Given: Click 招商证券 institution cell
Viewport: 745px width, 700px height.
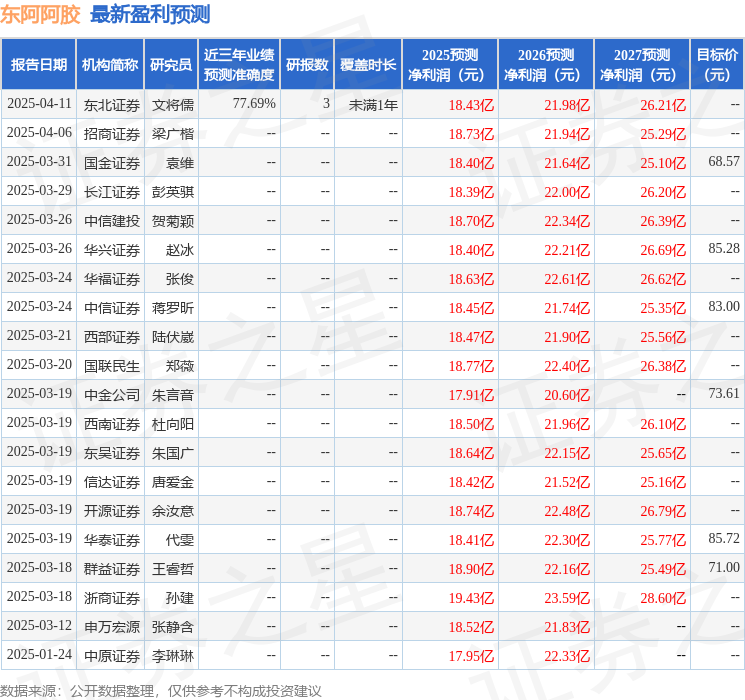Looking at the screenshot, I should tap(112, 134).
